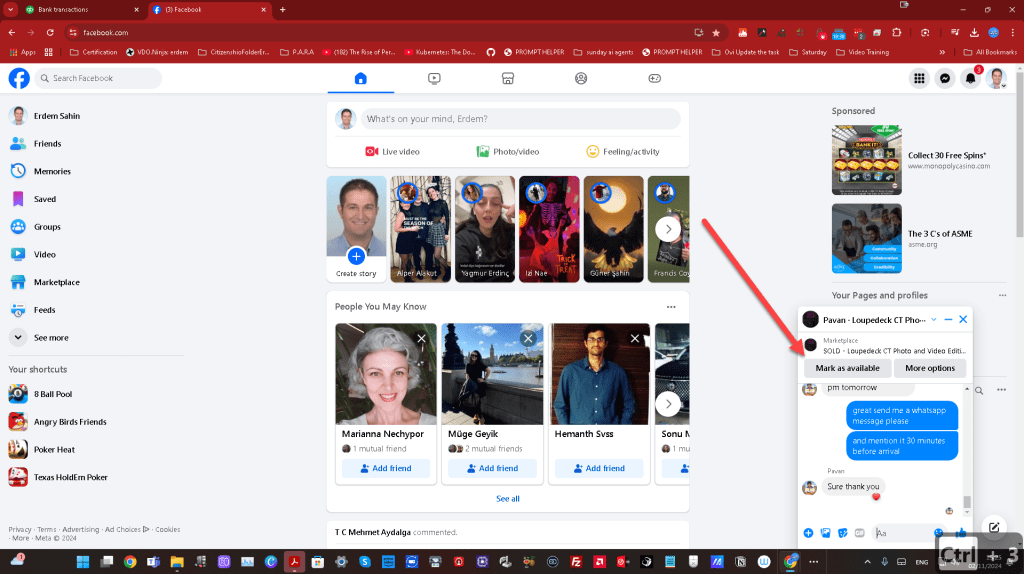Open the Groups tab in top navigation

click(x=581, y=78)
